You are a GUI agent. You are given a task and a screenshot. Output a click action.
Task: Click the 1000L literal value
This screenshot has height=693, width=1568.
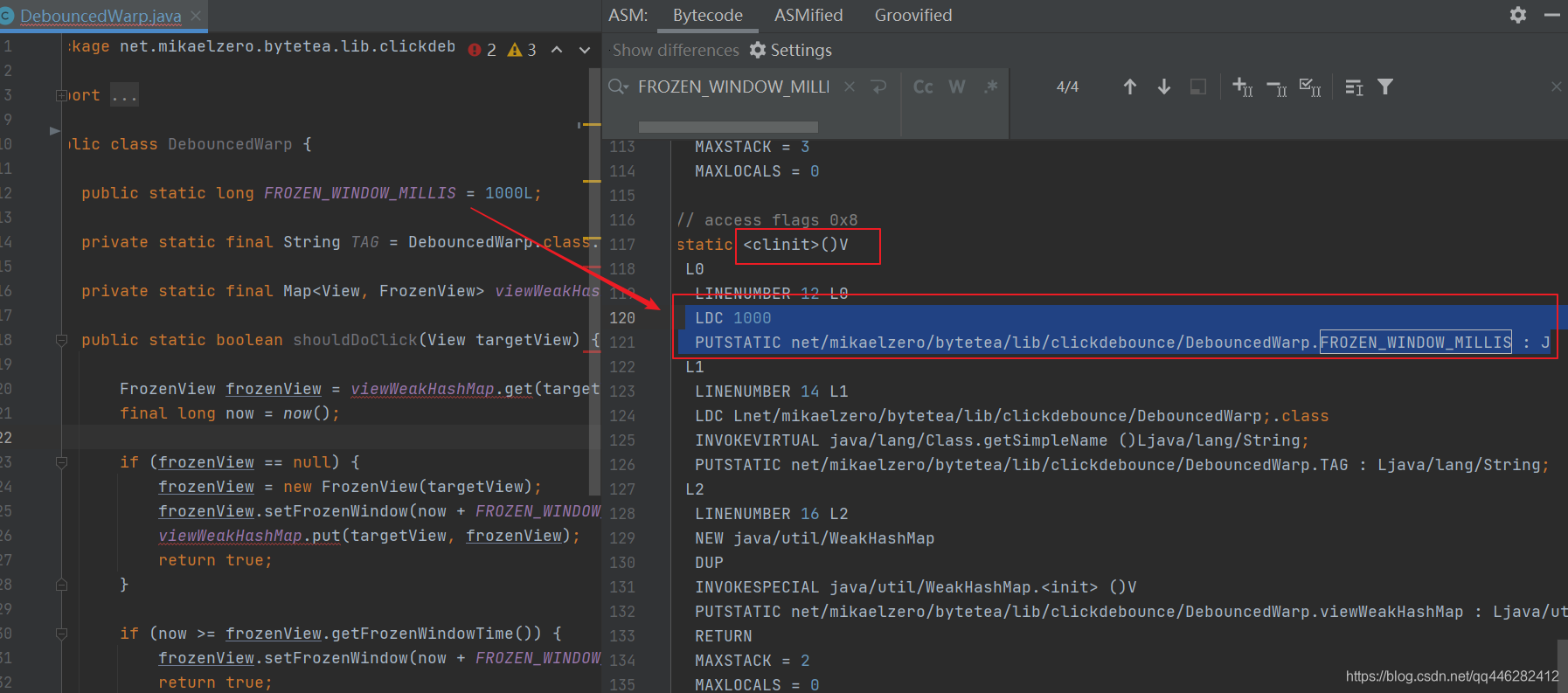click(x=509, y=193)
